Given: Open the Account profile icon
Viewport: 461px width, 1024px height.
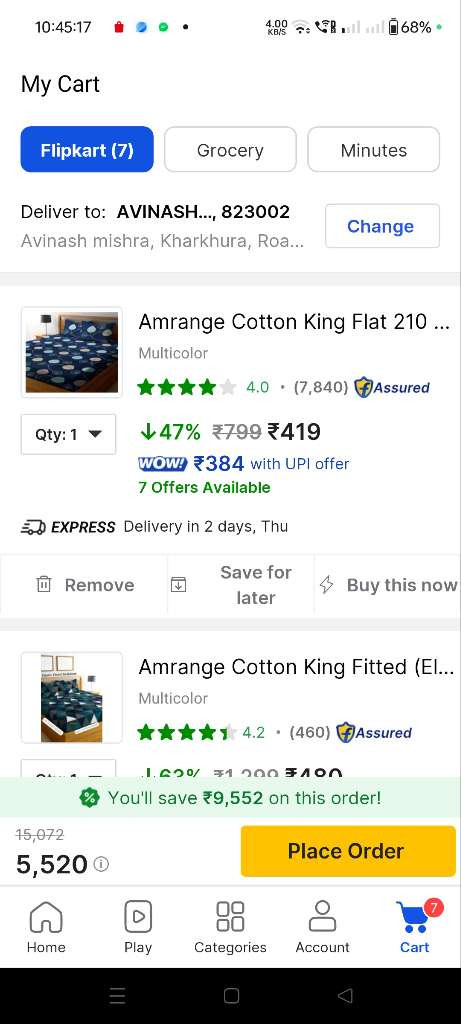Looking at the screenshot, I should pos(322,916).
